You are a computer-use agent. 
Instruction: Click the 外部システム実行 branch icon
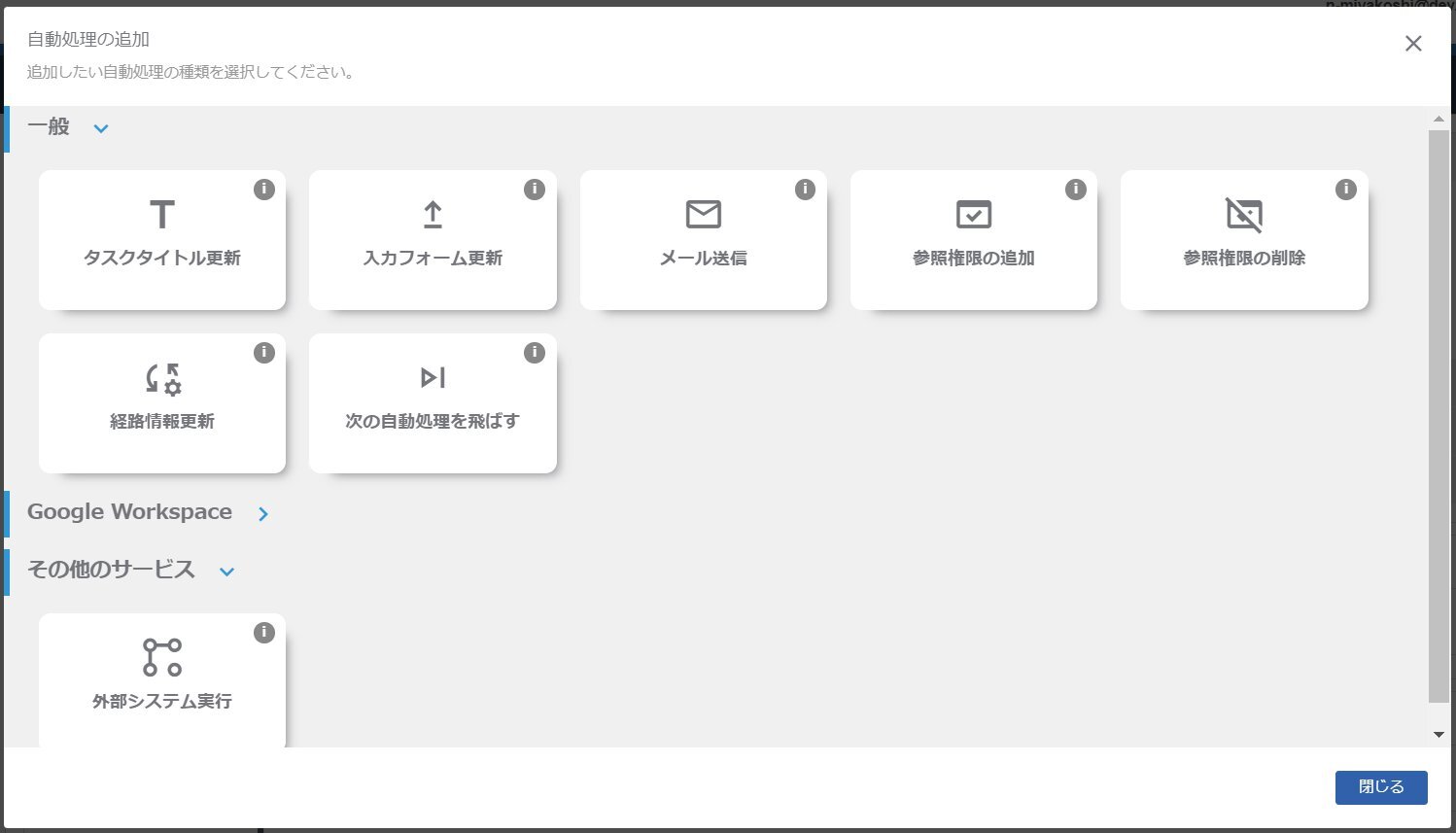tap(162, 657)
